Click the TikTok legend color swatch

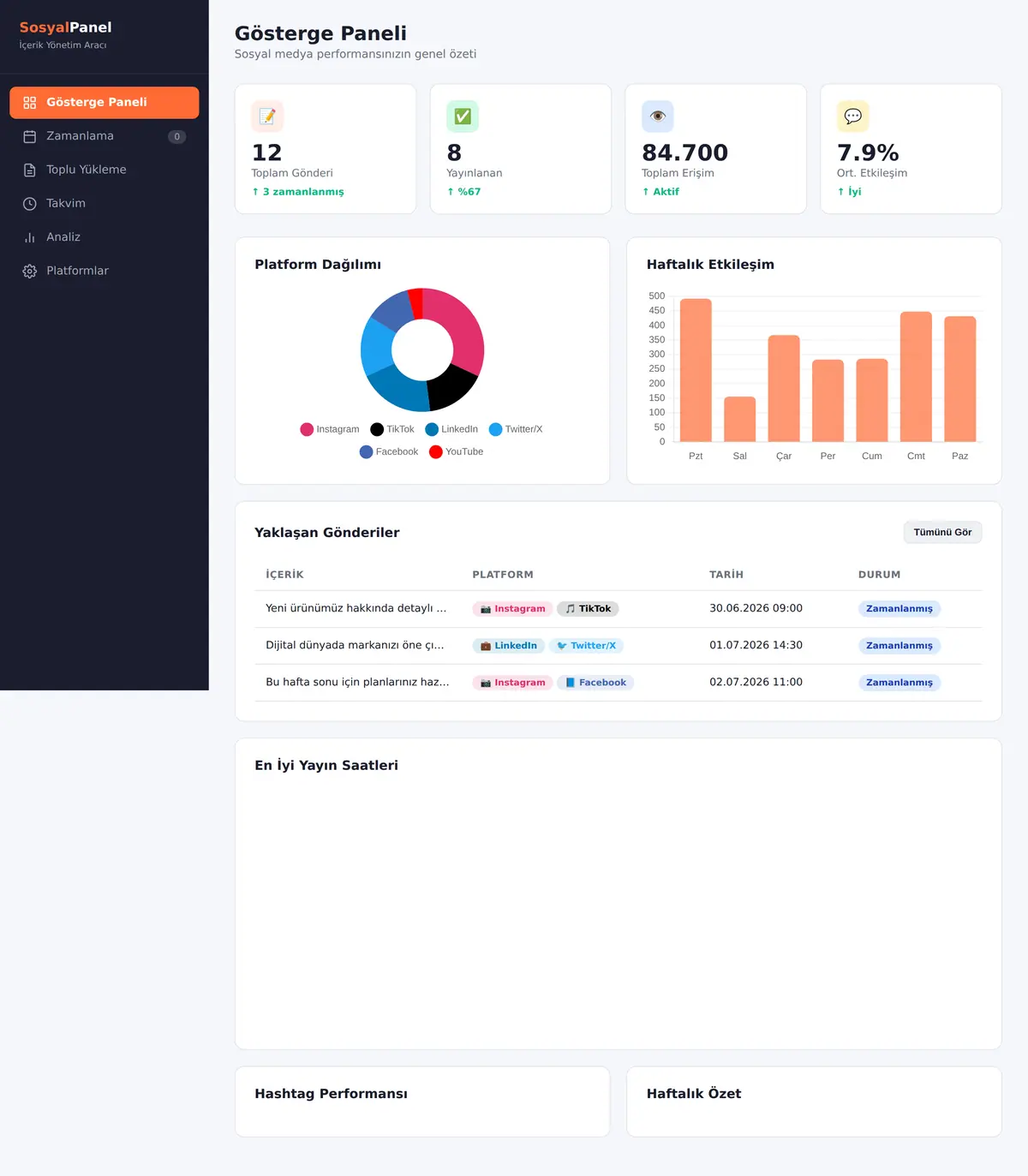pos(377,429)
